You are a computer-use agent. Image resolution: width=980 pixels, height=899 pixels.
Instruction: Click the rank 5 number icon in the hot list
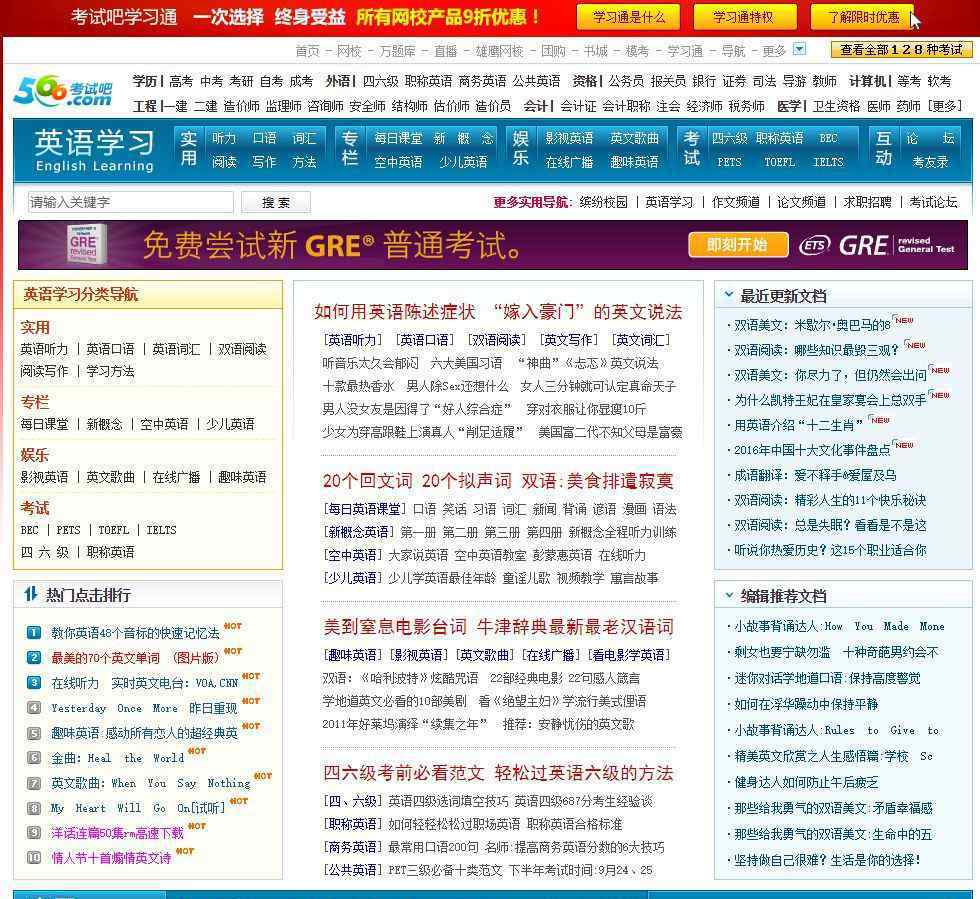click(33, 732)
